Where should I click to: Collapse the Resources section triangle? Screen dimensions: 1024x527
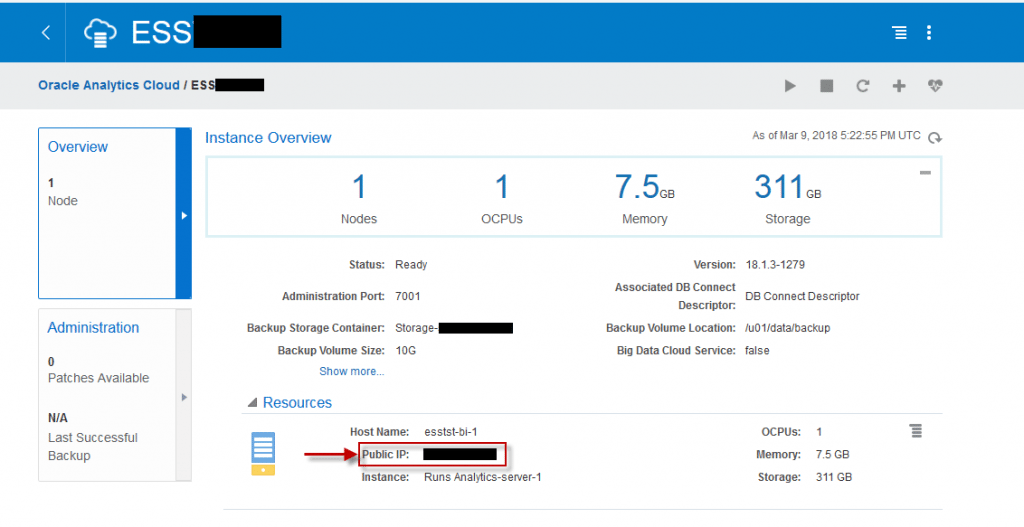coord(252,403)
